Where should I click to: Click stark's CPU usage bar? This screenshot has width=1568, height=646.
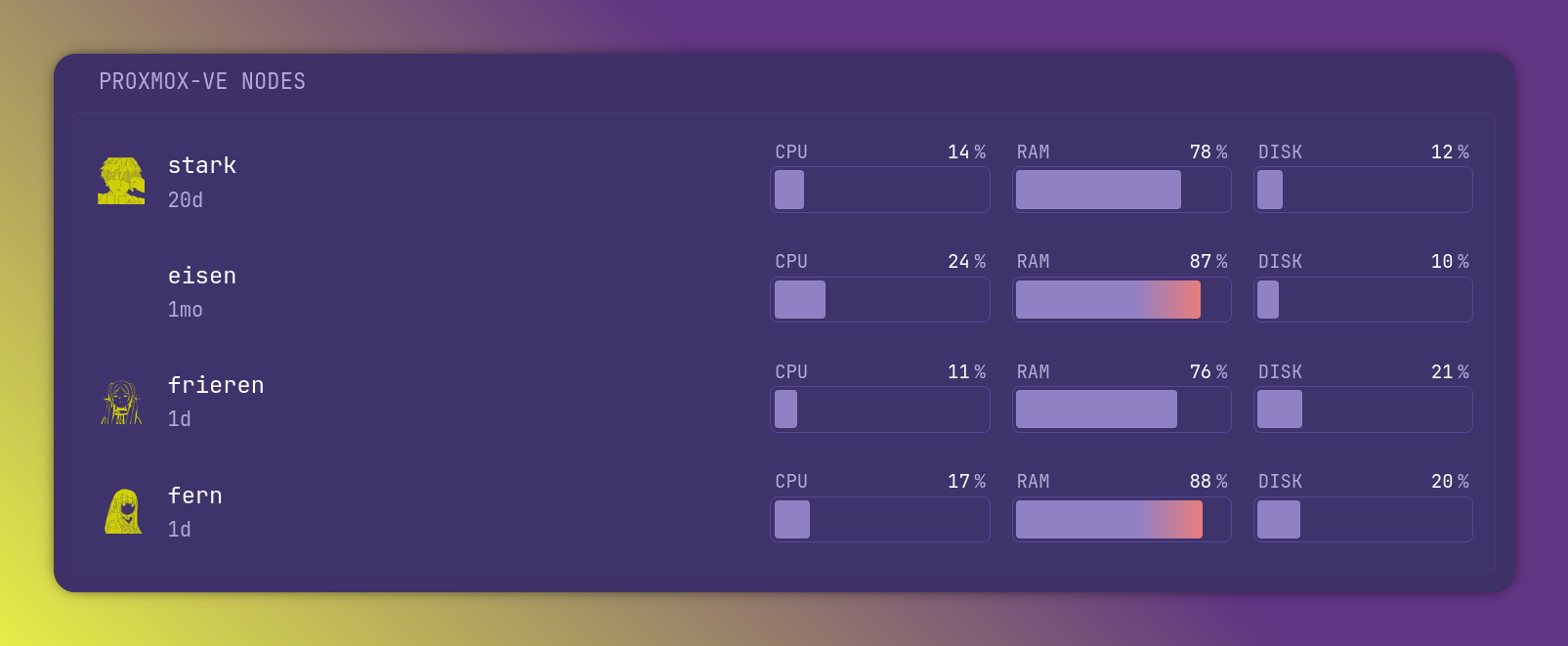pos(880,190)
